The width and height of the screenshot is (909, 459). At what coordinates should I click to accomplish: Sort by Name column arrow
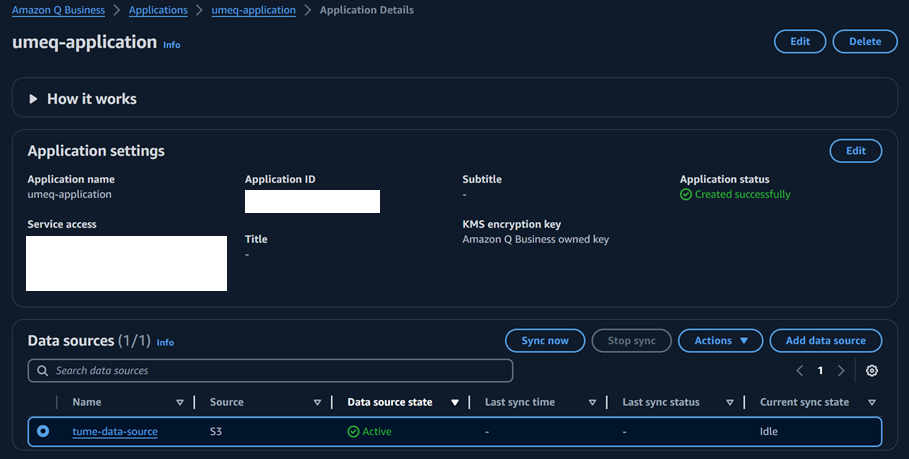180,402
